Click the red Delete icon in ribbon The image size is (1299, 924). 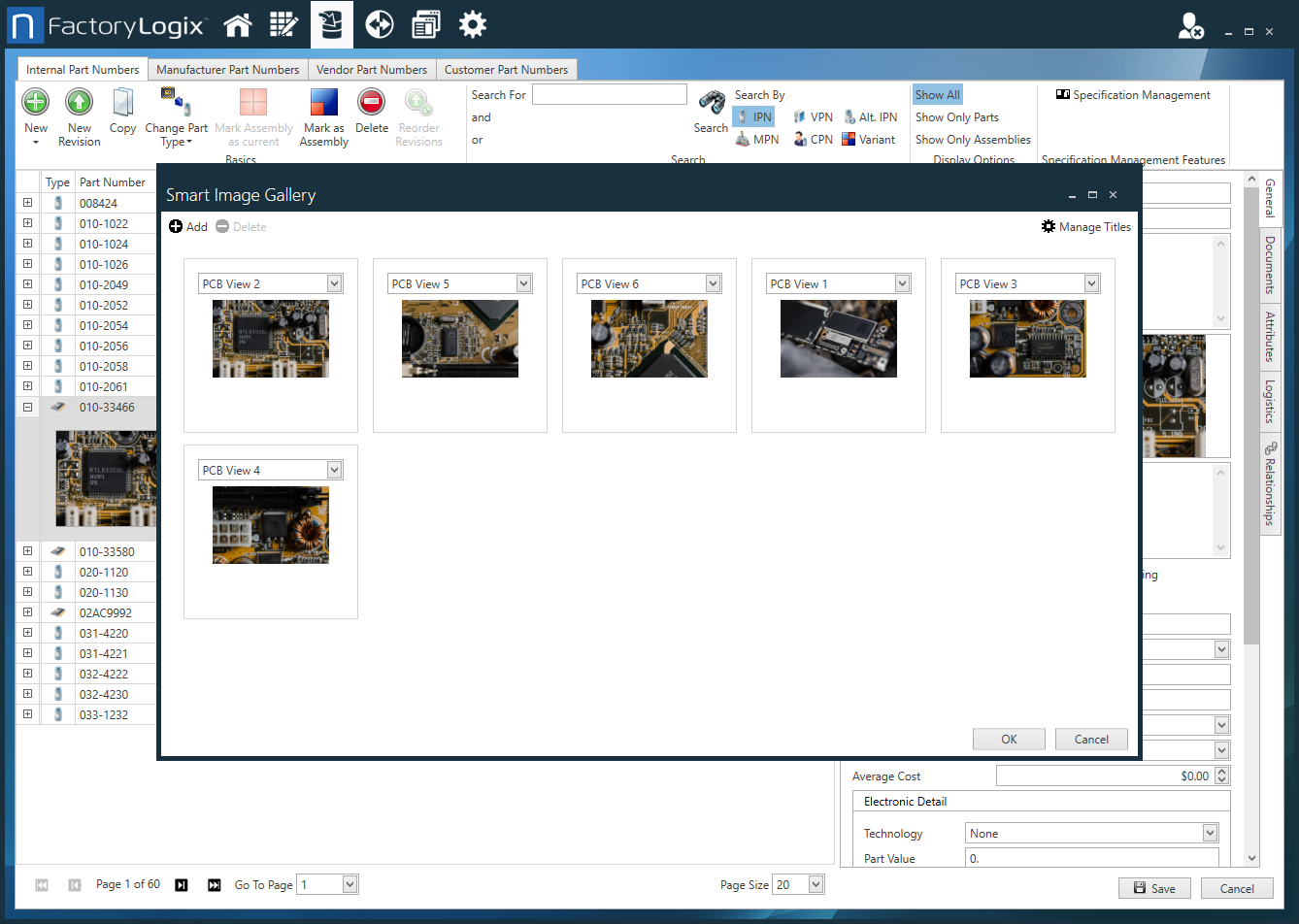pyautogui.click(x=371, y=103)
